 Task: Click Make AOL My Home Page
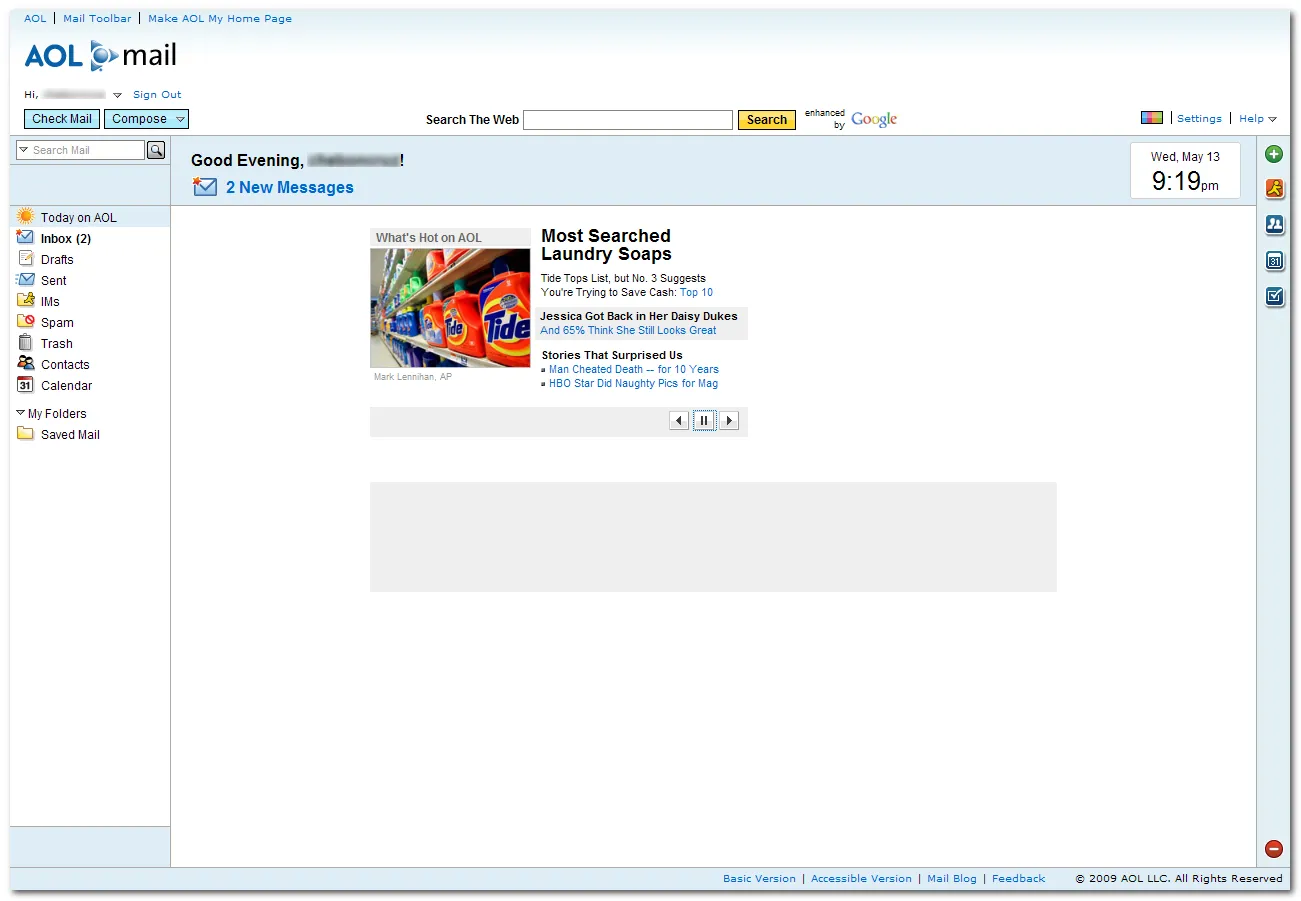[x=220, y=18]
